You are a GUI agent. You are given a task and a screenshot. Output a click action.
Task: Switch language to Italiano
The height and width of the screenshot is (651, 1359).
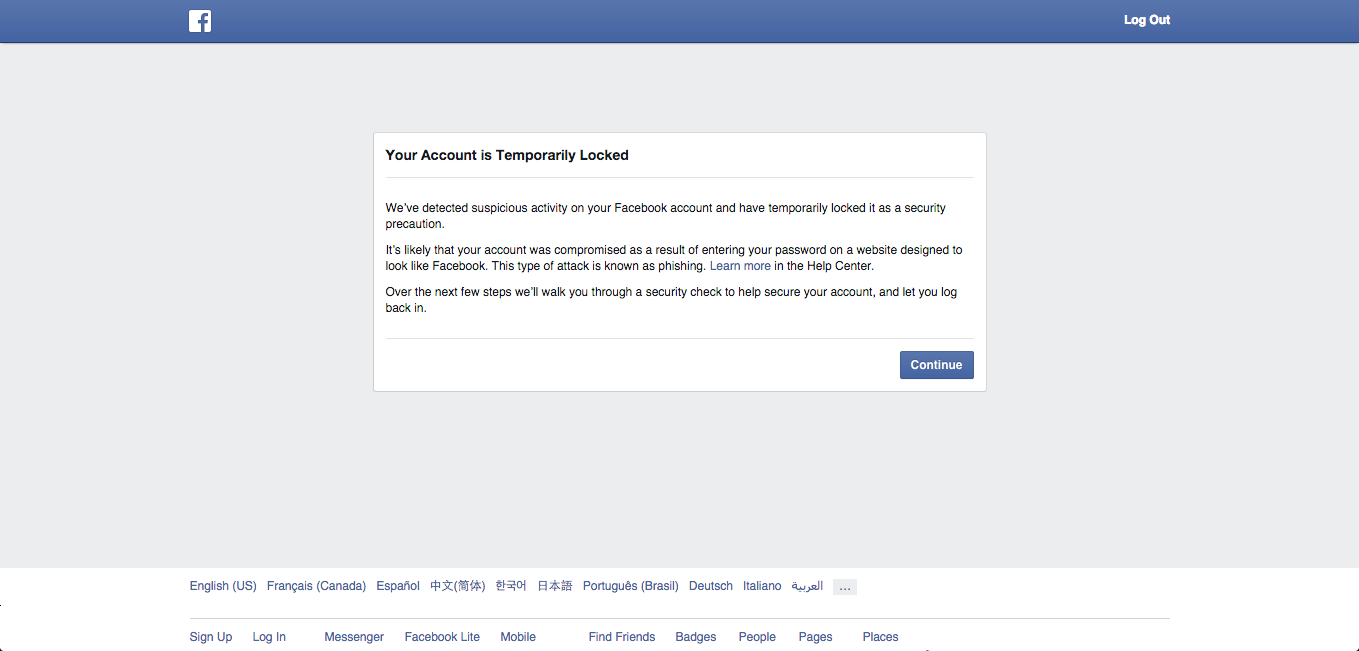(762, 586)
